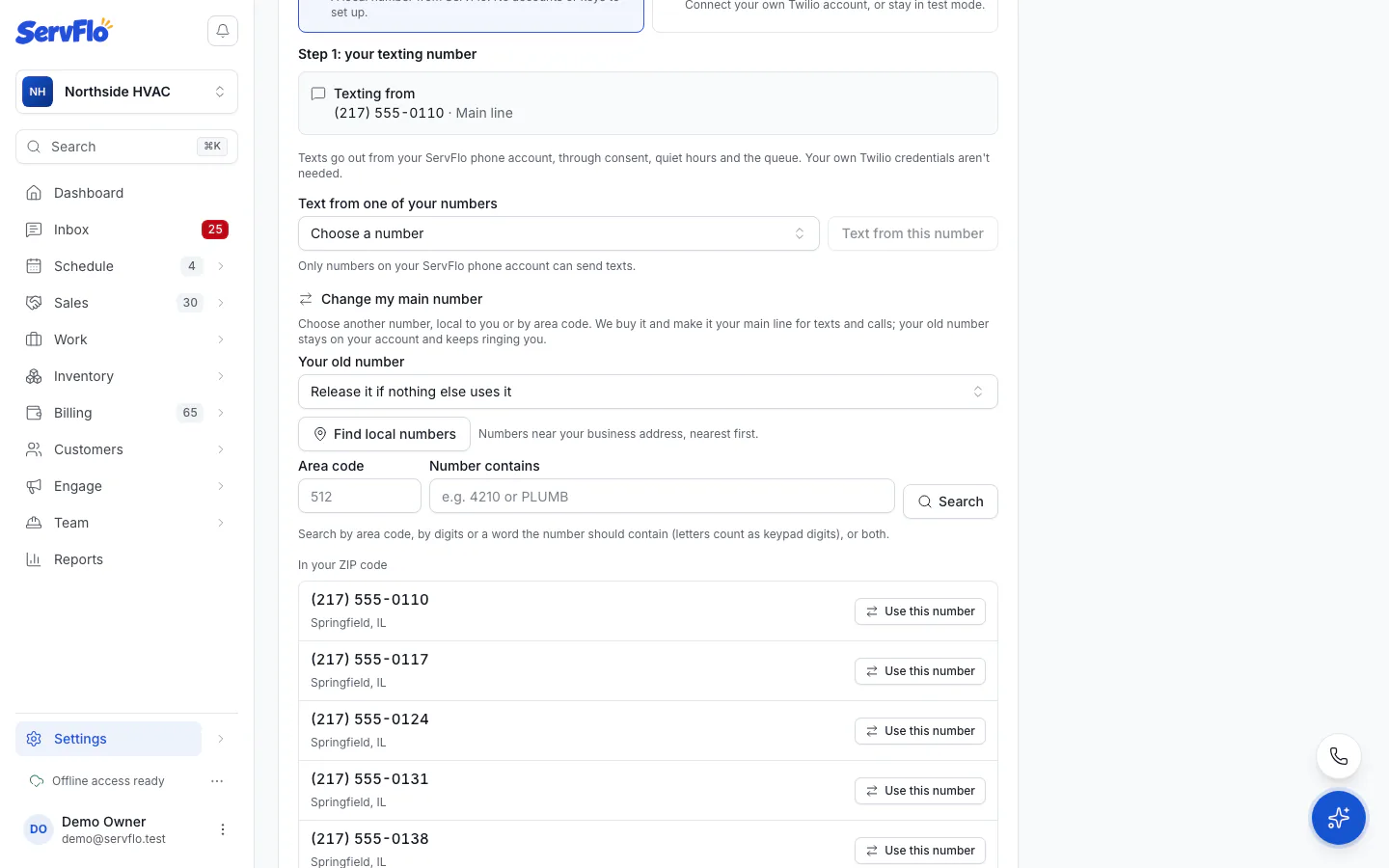The height and width of the screenshot is (868, 1389).
Task: Go to Dashboard in the sidebar
Action: (126, 193)
